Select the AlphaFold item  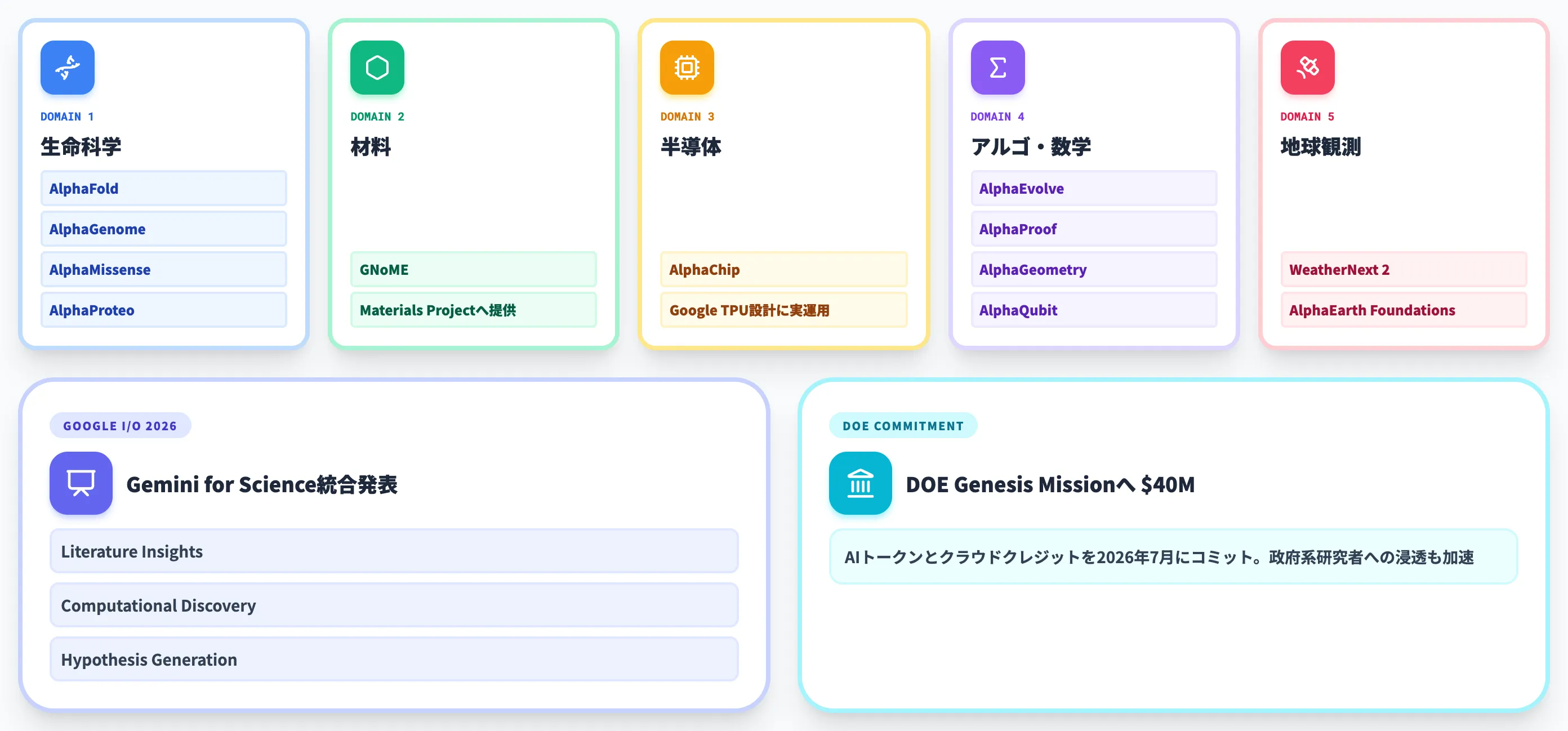point(164,189)
